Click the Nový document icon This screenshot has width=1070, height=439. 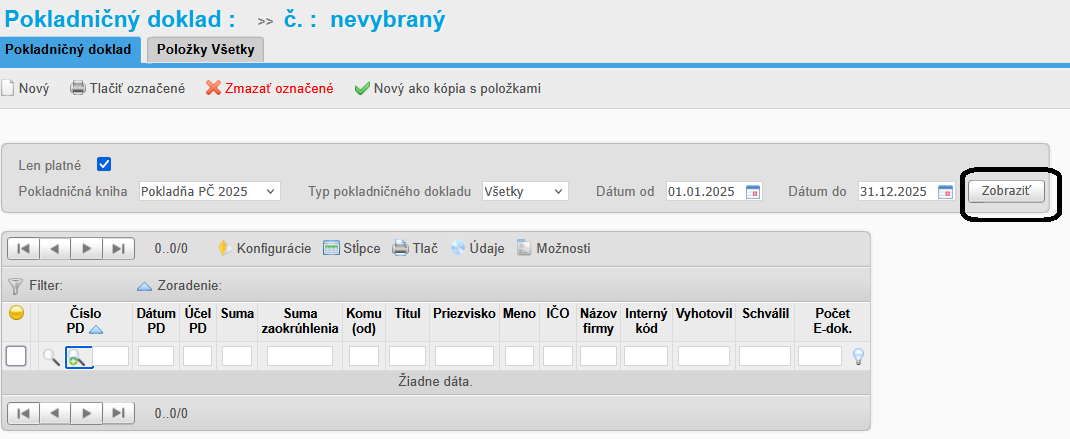[x=8, y=89]
